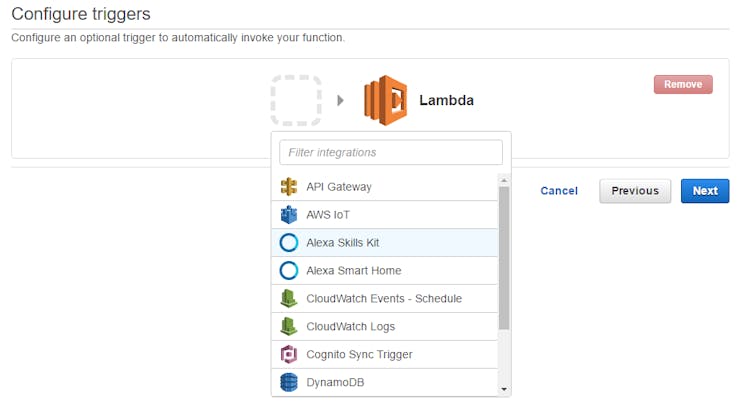This screenshot has width=740, height=411.
Task: Go to the Next step
Action: tap(705, 191)
